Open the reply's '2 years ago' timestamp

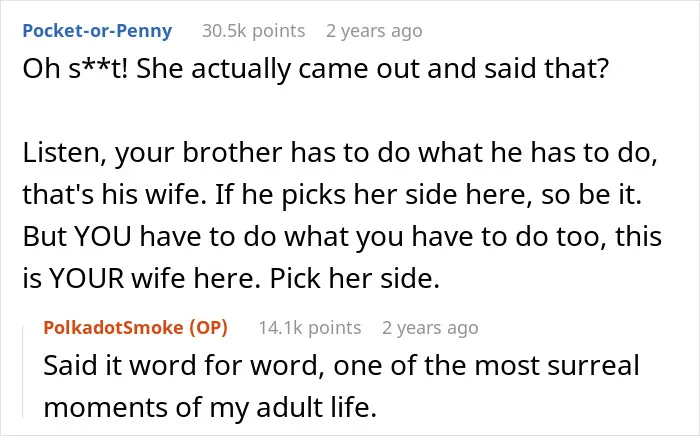pos(430,328)
